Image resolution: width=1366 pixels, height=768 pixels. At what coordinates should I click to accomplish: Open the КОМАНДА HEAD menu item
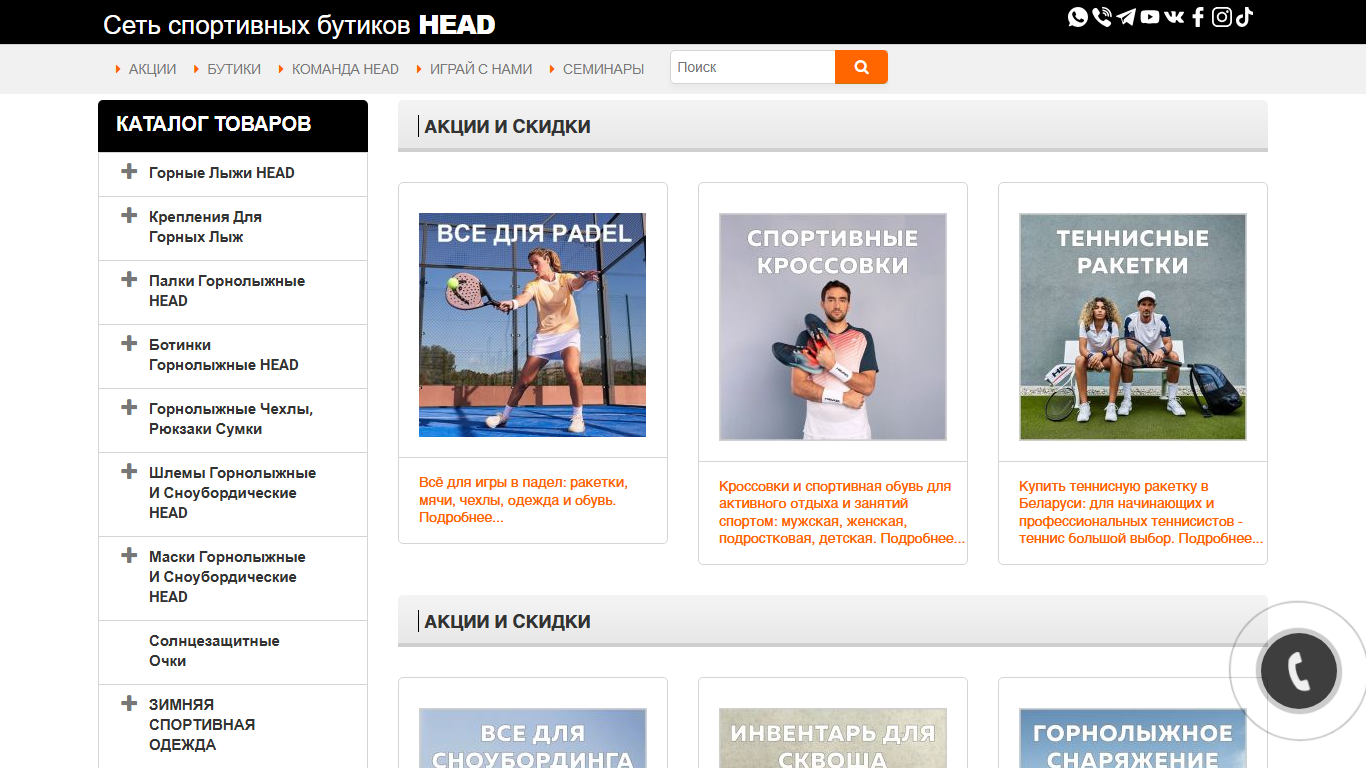[345, 69]
